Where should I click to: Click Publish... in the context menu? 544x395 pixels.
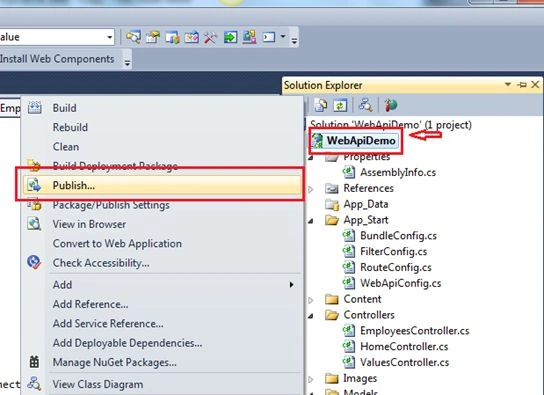[162, 185]
